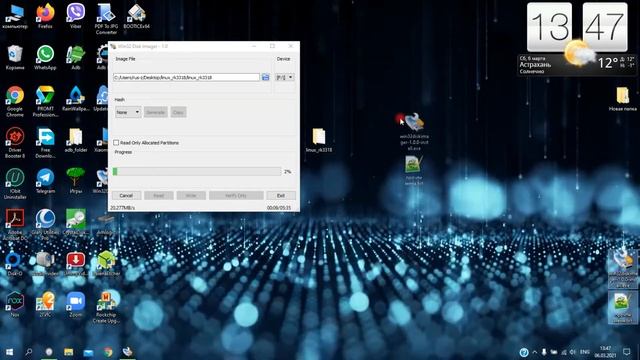Click the 2% progress percentage text
The width and height of the screenshot is (640, 360).
pyautogui.click(x=288, y=172)
